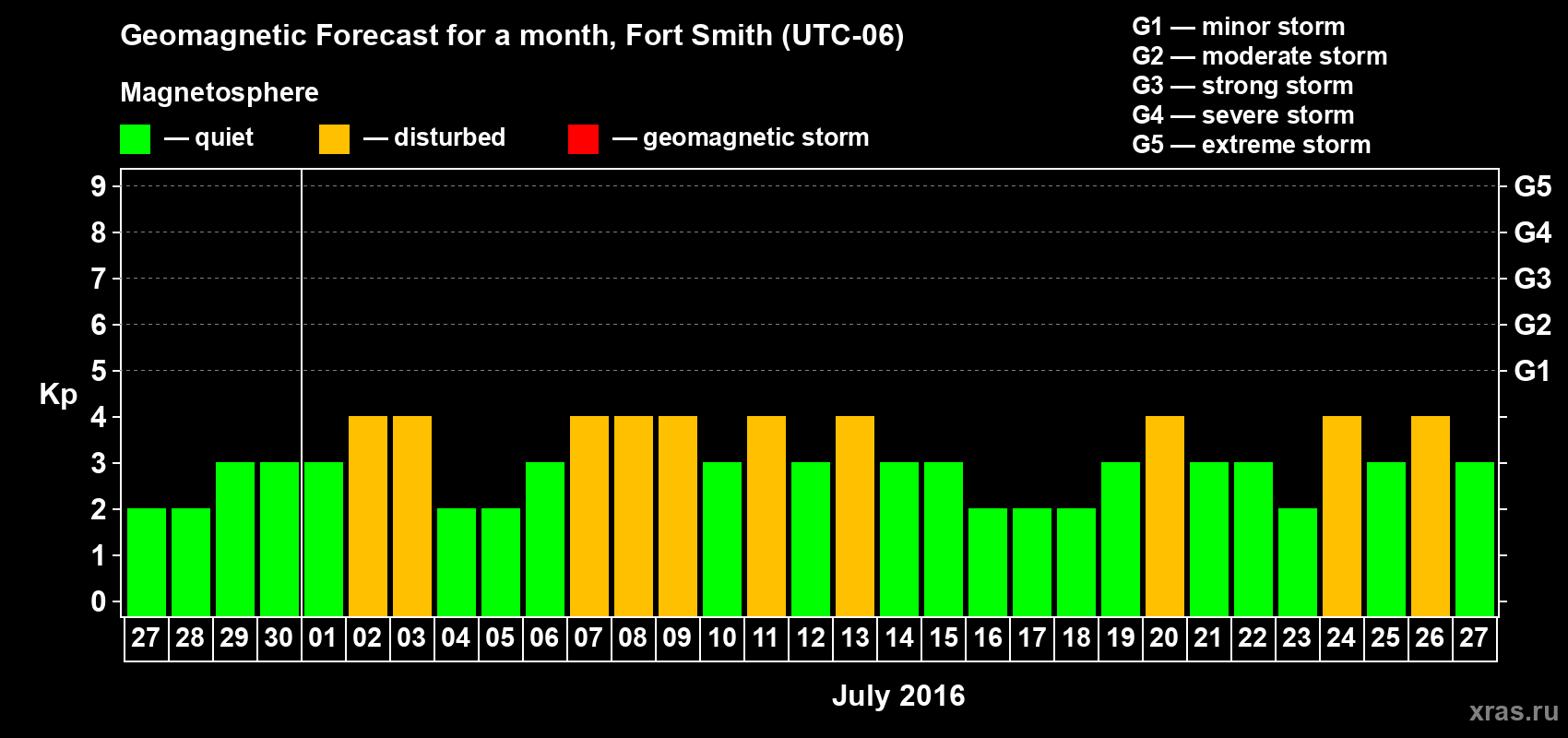This screenshot has height=738, width=1568.
Task: Click date label 08 on the axis
Action: click(633, 638)
